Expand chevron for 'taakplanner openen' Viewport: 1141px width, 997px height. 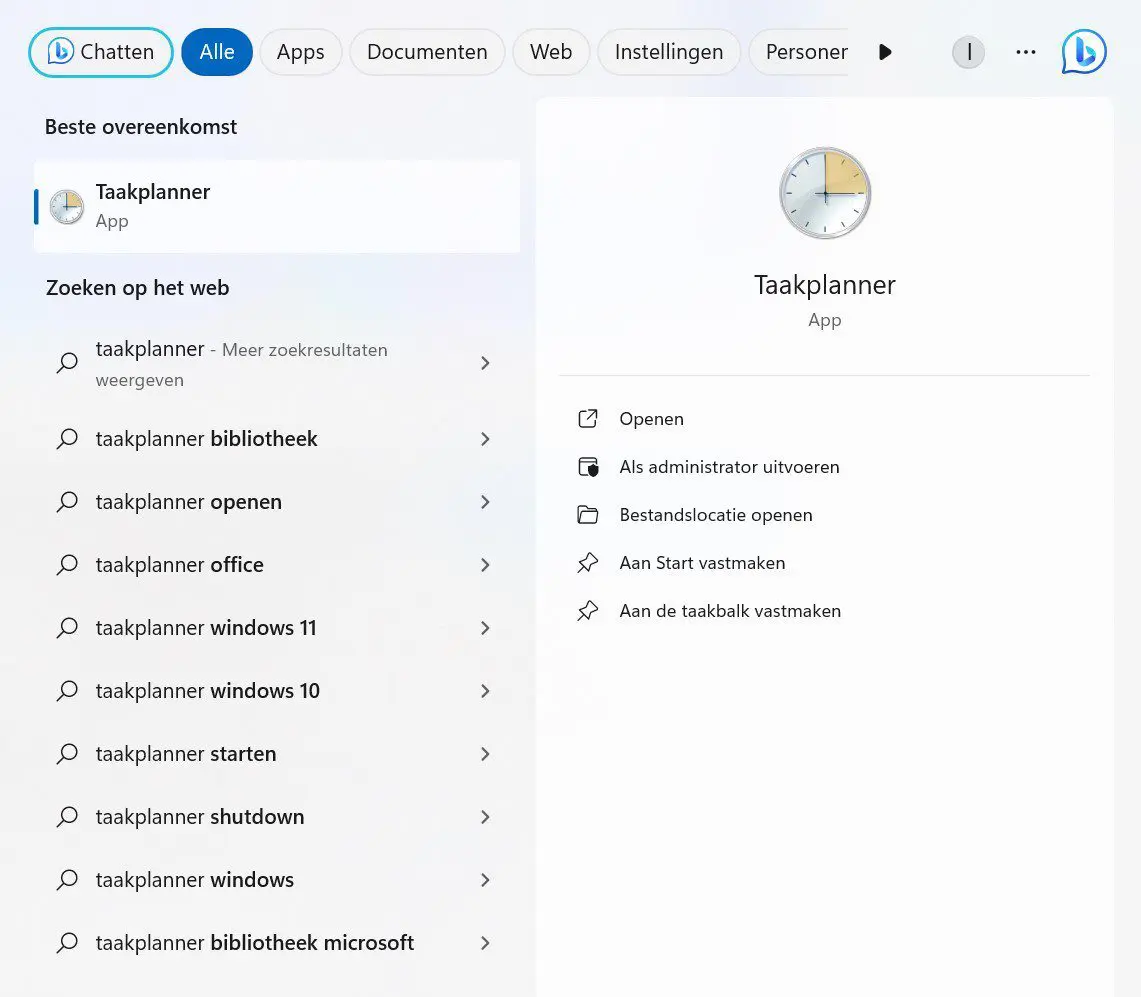[x=485, y=502]
